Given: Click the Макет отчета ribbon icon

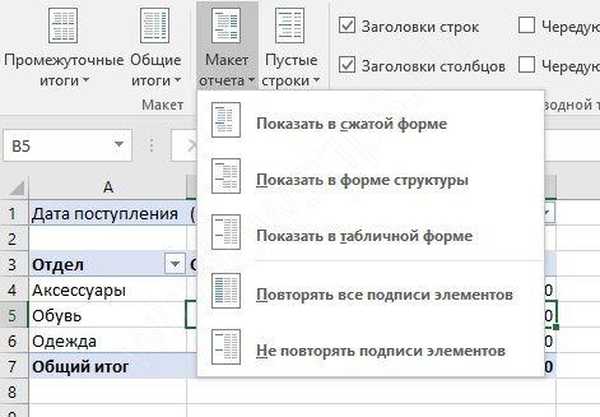Looking at the screenshot, I should tap(226, 25).
